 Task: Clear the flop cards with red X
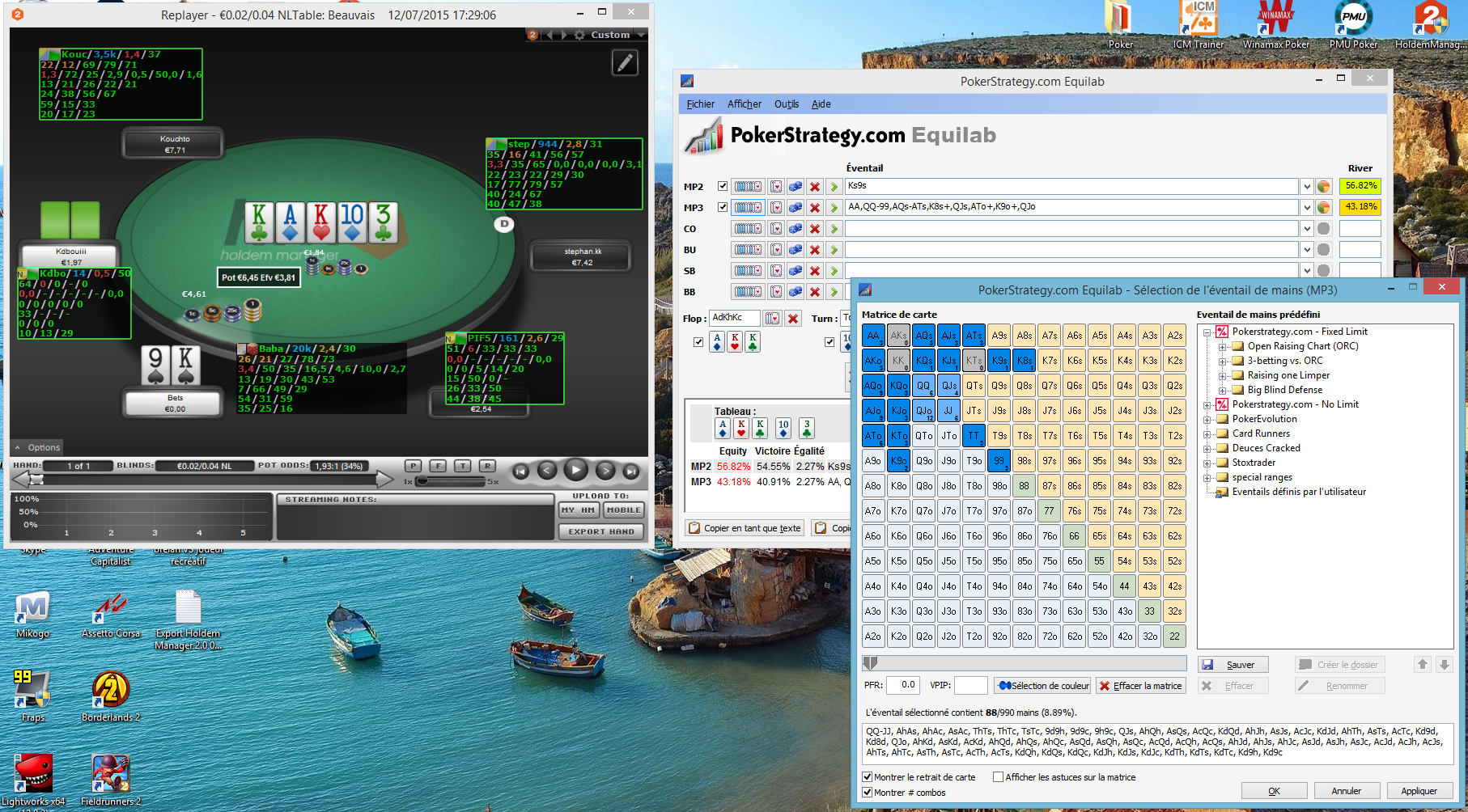pos(793,319)
